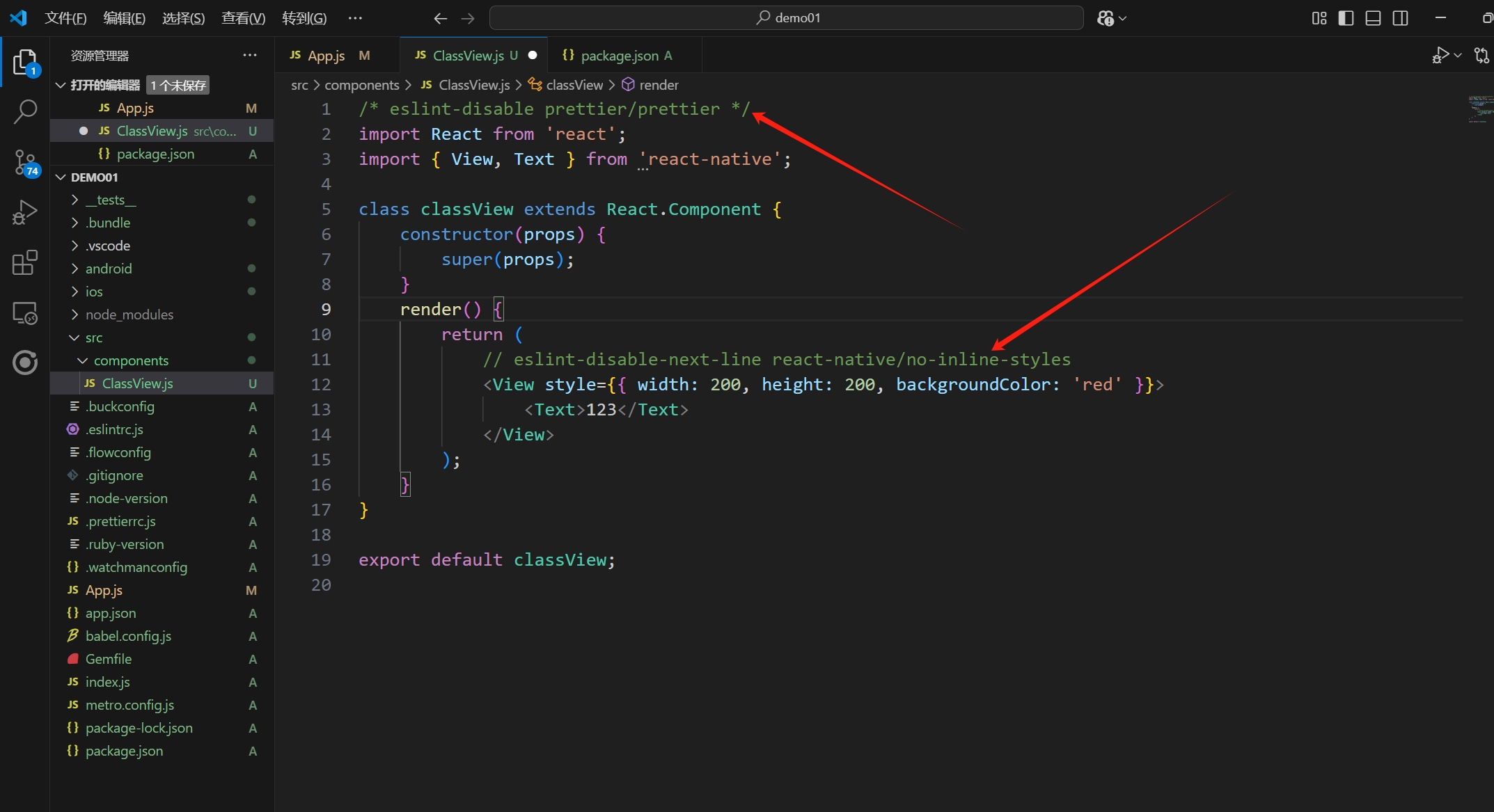Viewport: 1494px width, 812px height.
Task: Click the demo01 command center search box
Action: click(x=787, y=18)
